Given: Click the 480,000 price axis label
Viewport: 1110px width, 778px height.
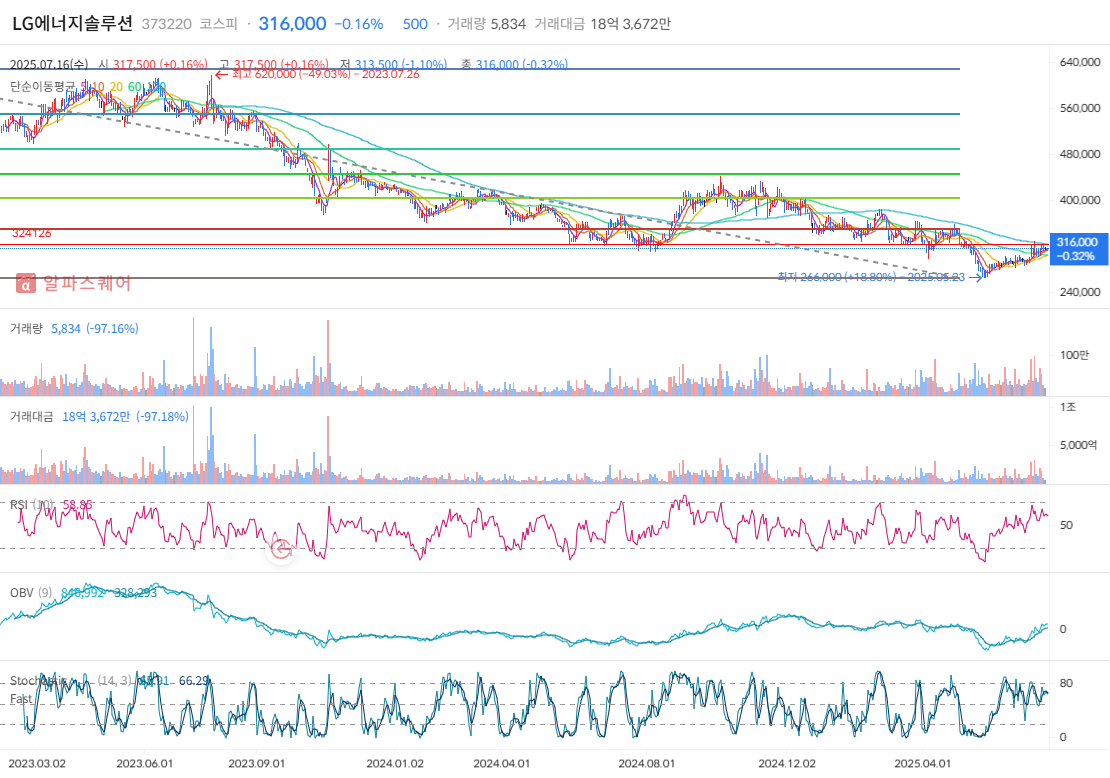Looking at the screenshot, I should tap(1080, 154).
